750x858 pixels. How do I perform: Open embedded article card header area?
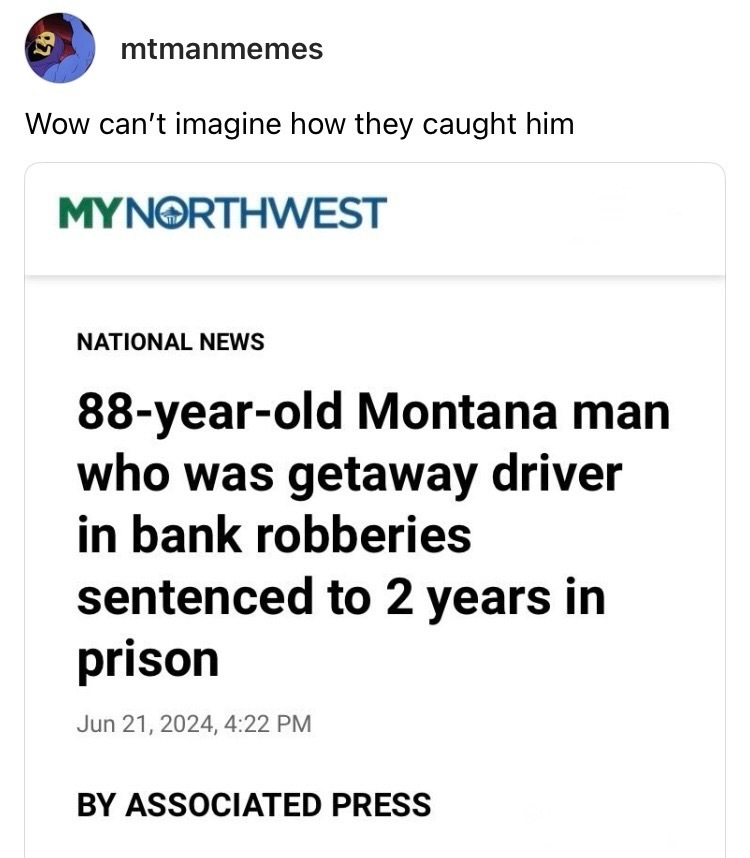pos(375,220)
